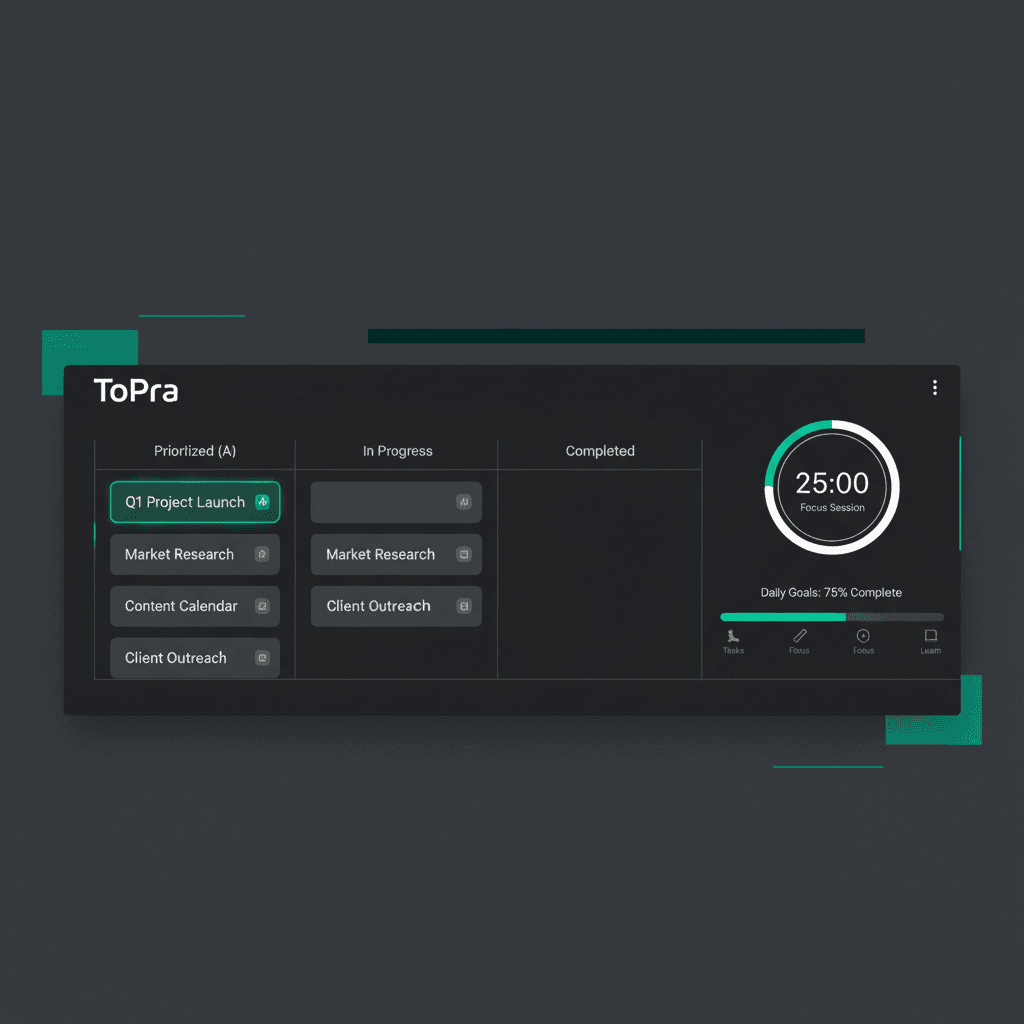Select the Completed column header
The image size is (1024, 1024).
point(600,451)
